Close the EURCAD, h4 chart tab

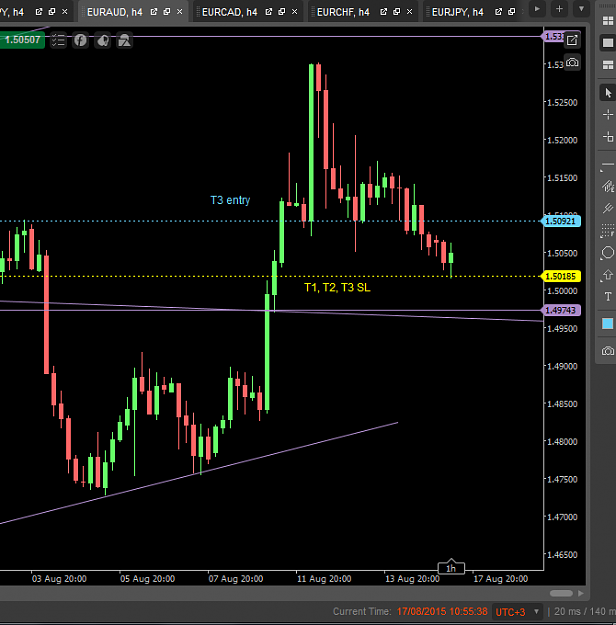click(295, 12)
